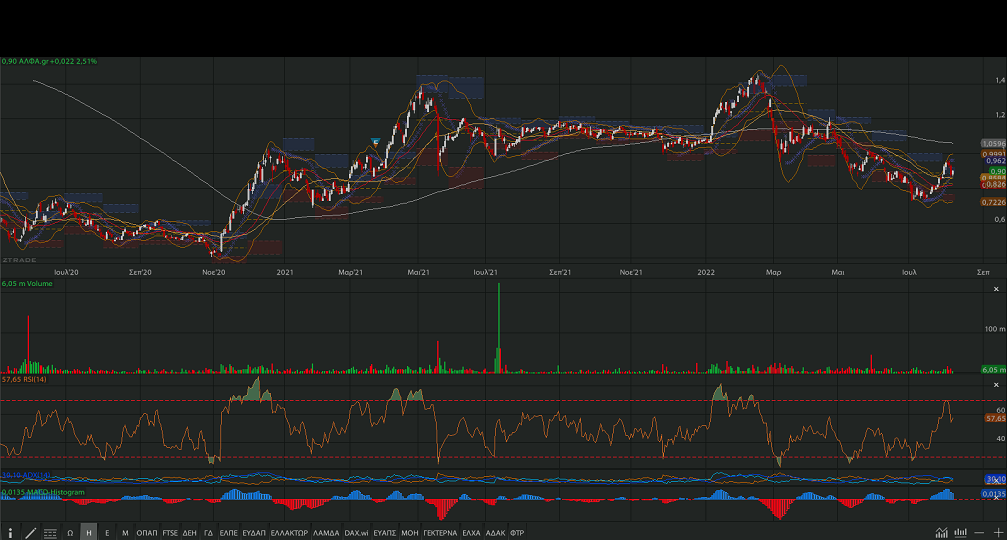This screenshot has width=1007, height=540.
Task: Close the RSI(14) panel
Action: (x=998, y=384)
